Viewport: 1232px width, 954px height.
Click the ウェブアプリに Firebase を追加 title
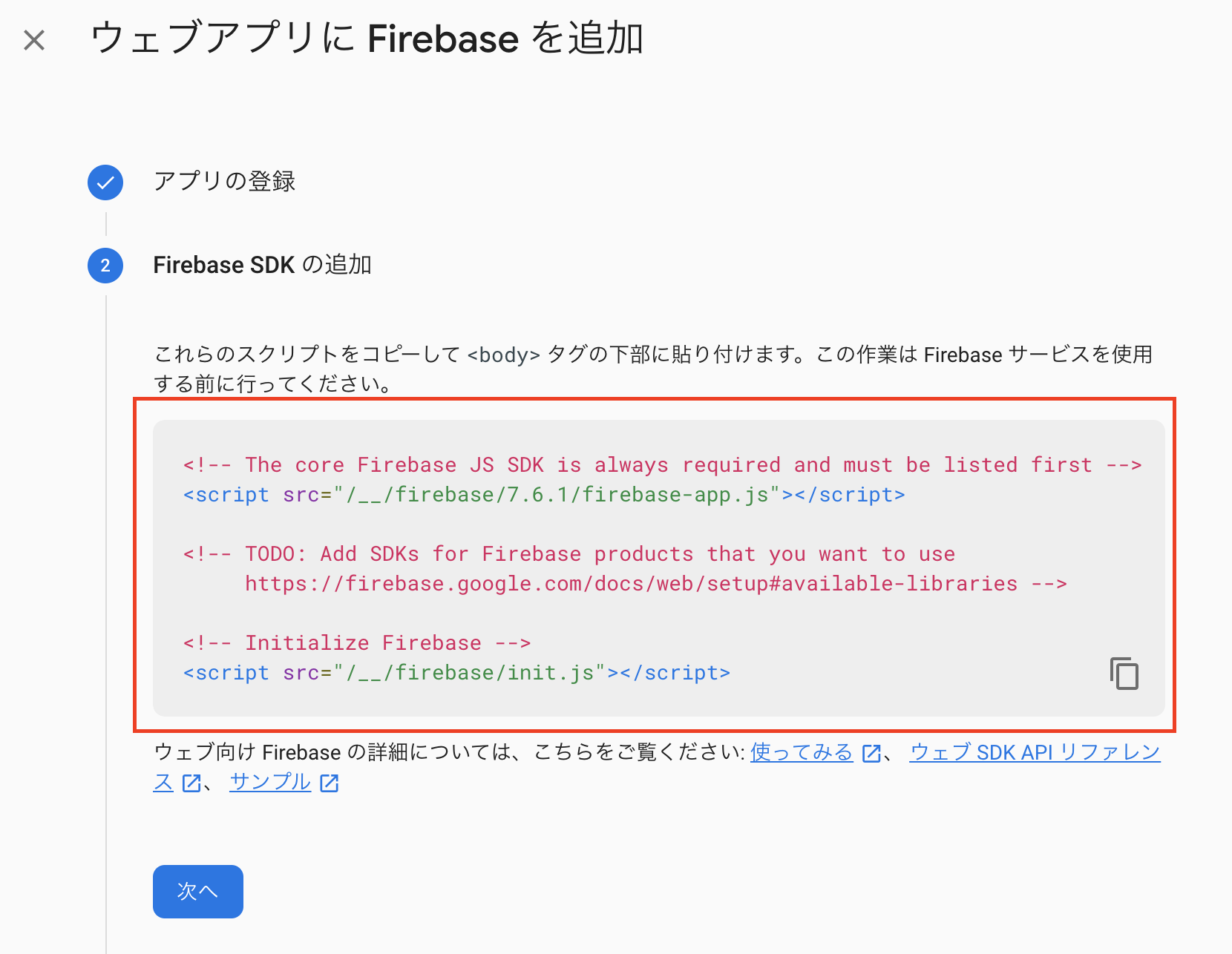(x=367, y=39)
